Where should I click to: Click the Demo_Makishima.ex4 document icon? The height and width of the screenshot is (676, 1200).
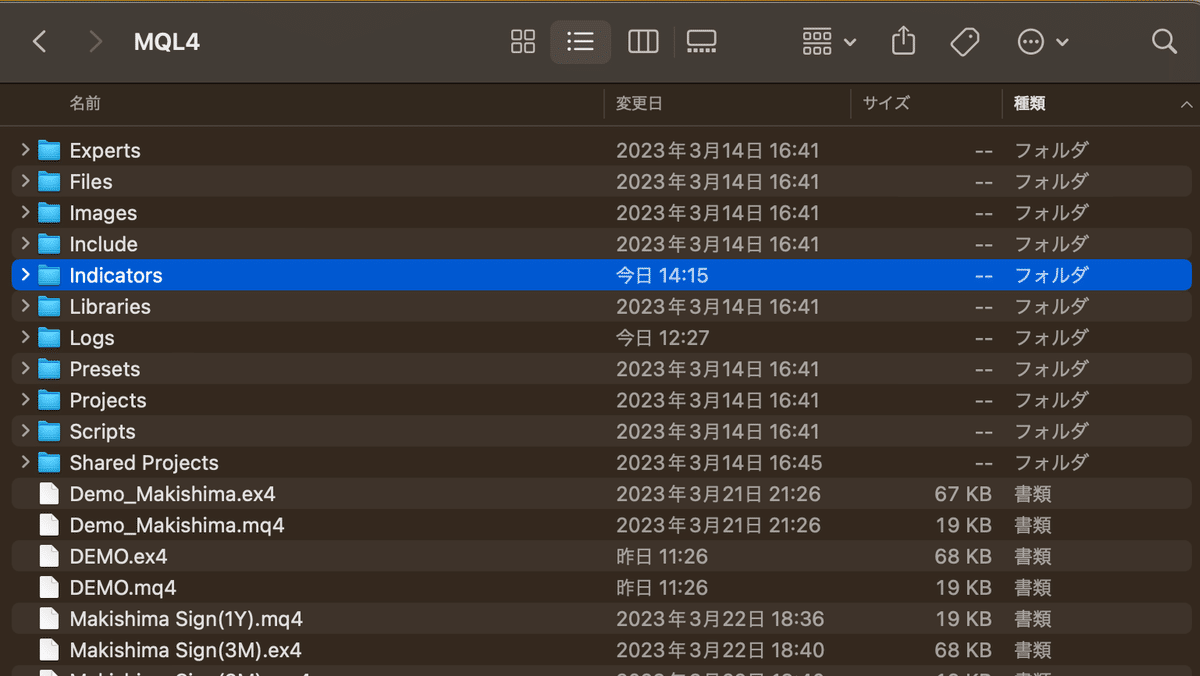pos(49,494)
